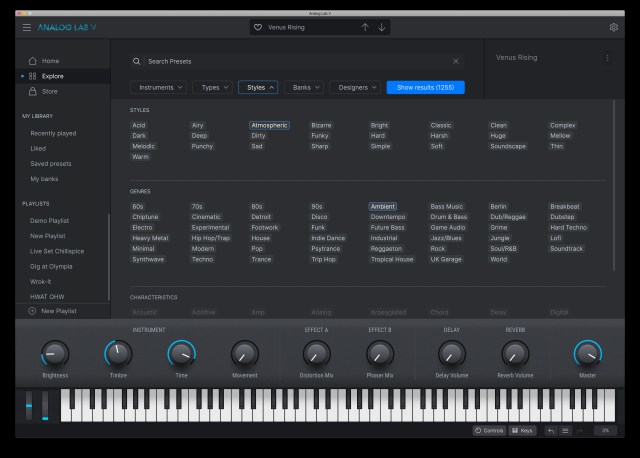Open settings gear icon
The width and height of the screenshot is (640, 458).
(613, 27)
